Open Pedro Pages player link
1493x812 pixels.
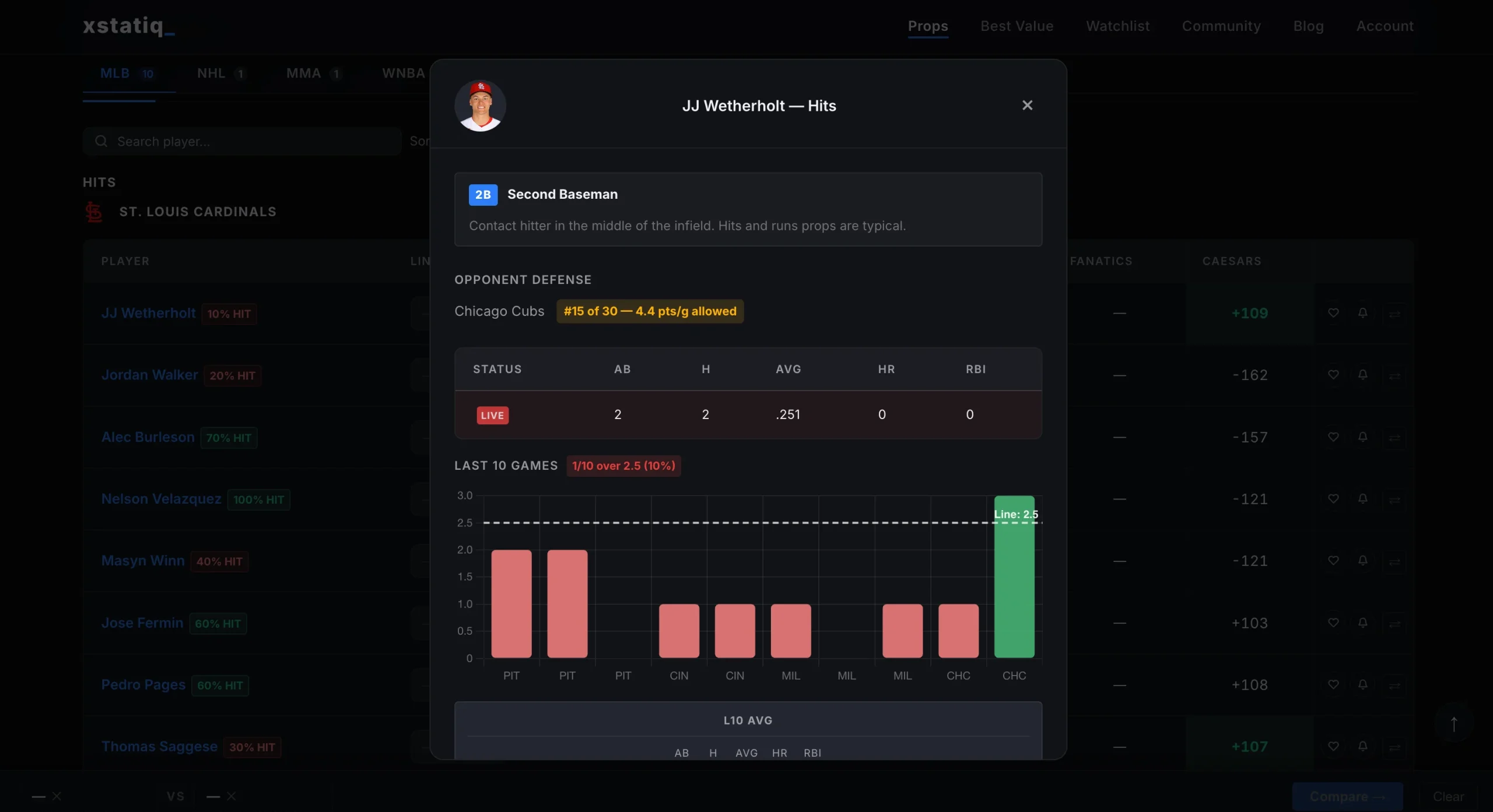(x=143, y=685)
